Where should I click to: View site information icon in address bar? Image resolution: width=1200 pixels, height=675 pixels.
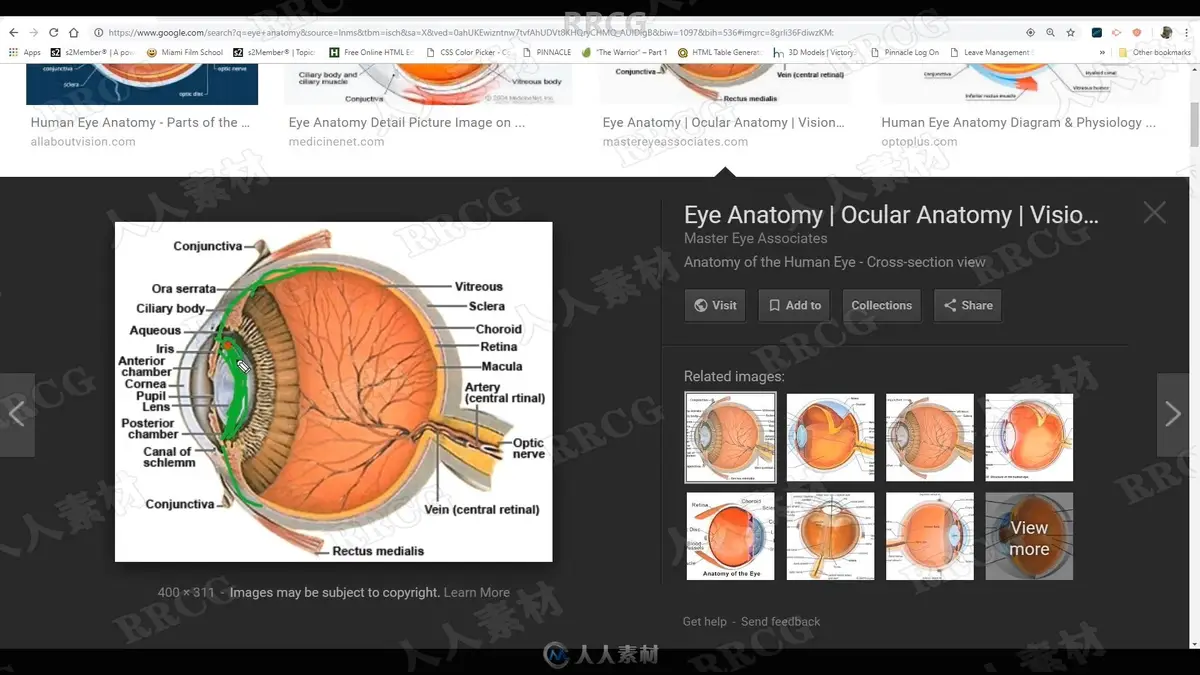98,33
